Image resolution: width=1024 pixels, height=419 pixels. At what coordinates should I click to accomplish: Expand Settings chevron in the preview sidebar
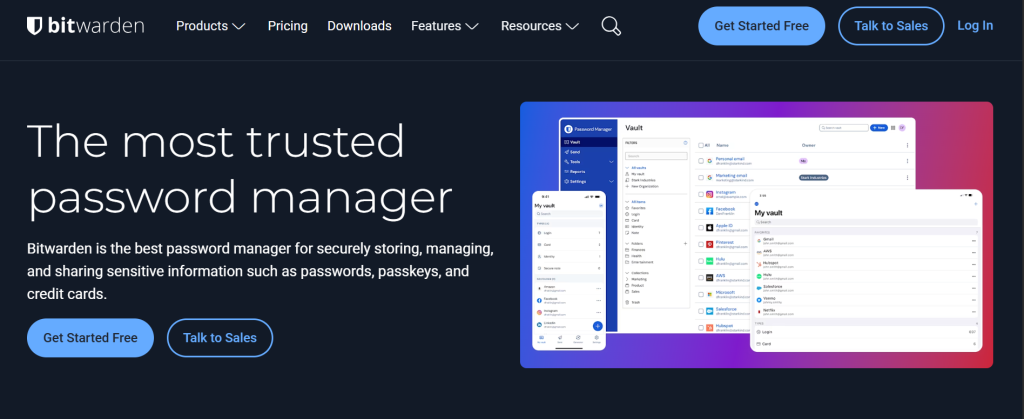(x=611, y=181)
